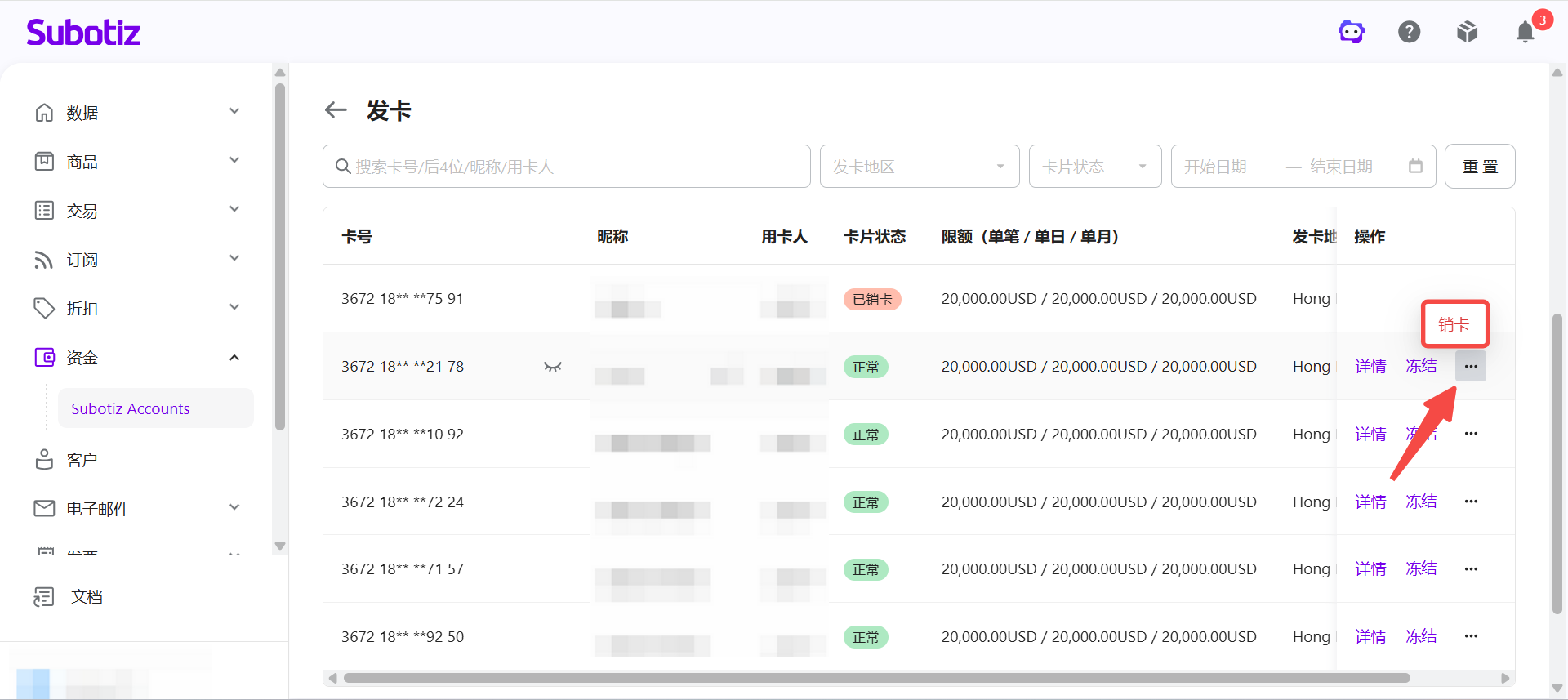This screenshot has height=700, width=1568.
Task: Open Subotiz Accounts submenu item
Action: tap(155, 408)
